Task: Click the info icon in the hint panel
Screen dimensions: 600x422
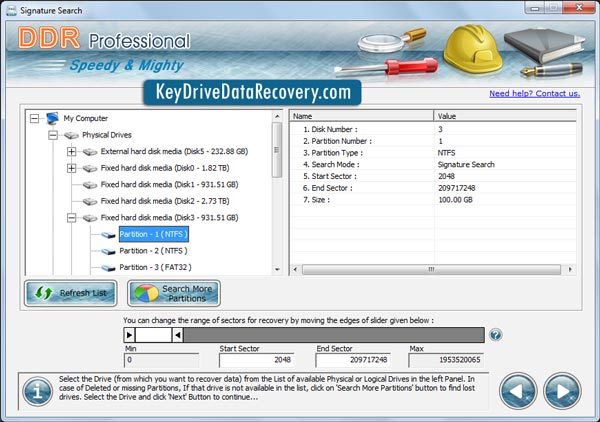Action: pyautogui.click(x=38, y=391)
